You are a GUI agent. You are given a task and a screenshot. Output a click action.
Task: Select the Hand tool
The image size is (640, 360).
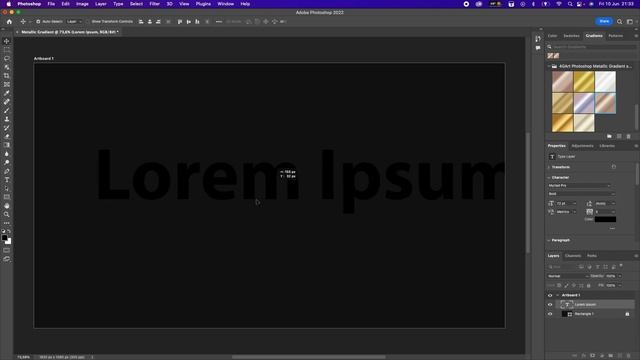pyautogui.click(x=7, y=206)
